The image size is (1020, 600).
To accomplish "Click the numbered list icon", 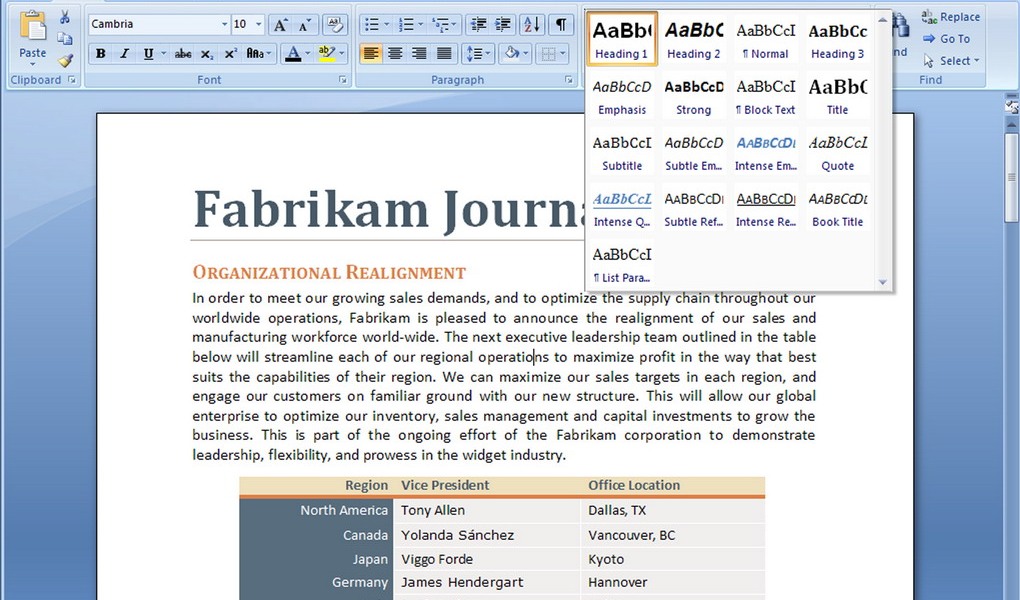I will pyautogui.click(x=406, y=25).
